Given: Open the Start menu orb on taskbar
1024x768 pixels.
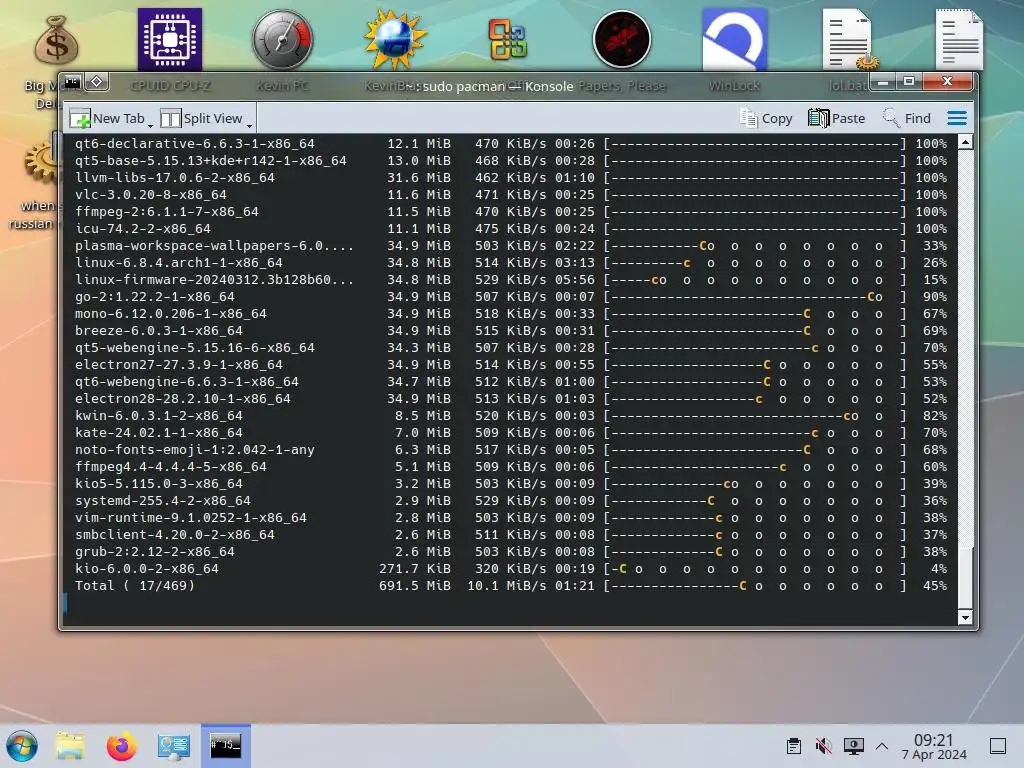Looking at the screenshot, I should pyautogui.click(x=22, y=746).
